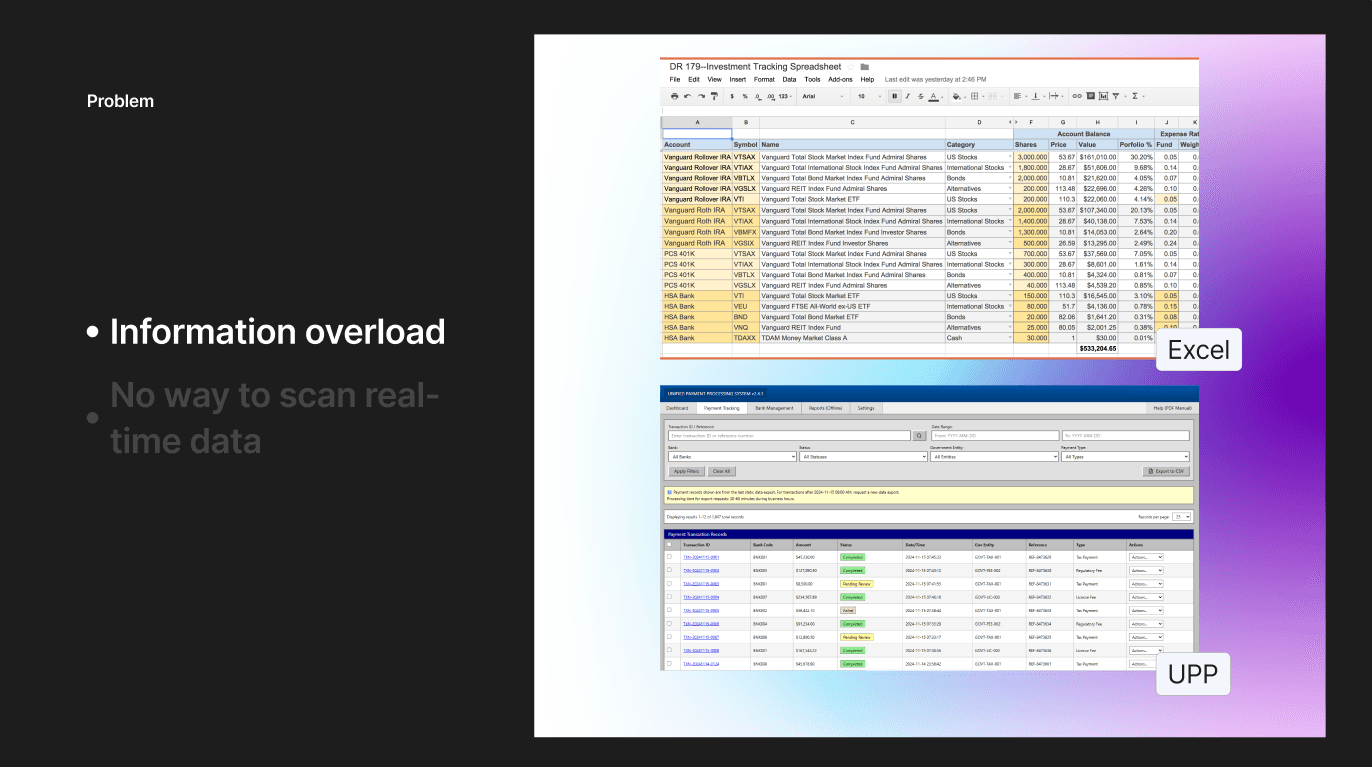Click the Apply Filters button
Image resolution: width=1372 pixels, height=767 pixels.
click(x=686, y=471)
